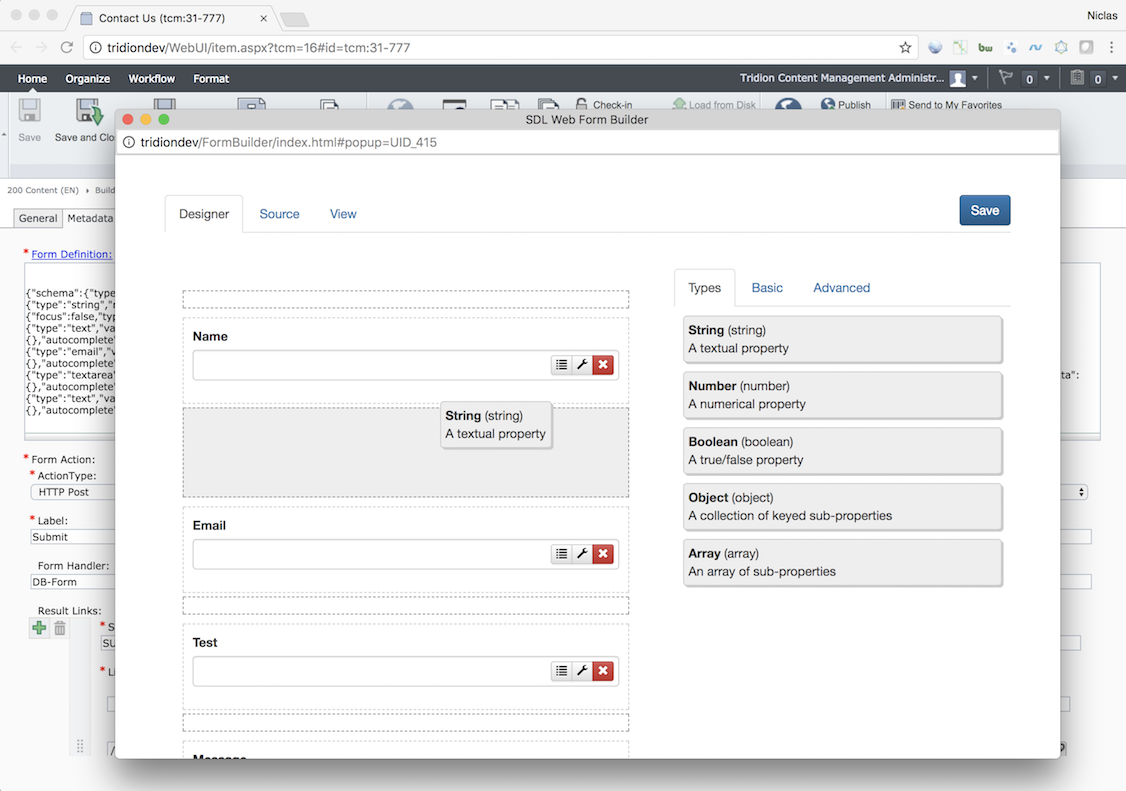Click the list options icon for Test field
The width and height of the screenshot is (1126, 791).
pyautogui.click(x=562, y=671)
